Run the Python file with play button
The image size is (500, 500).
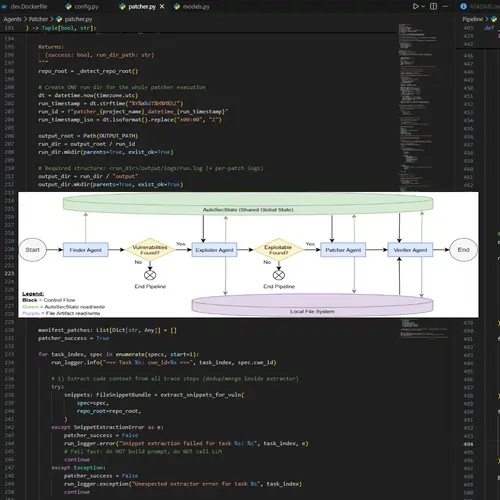tap(415, 6)
